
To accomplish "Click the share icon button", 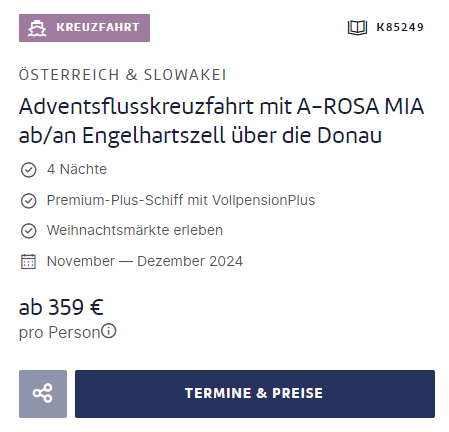I will pyautogui.click(x=43, y=394).
